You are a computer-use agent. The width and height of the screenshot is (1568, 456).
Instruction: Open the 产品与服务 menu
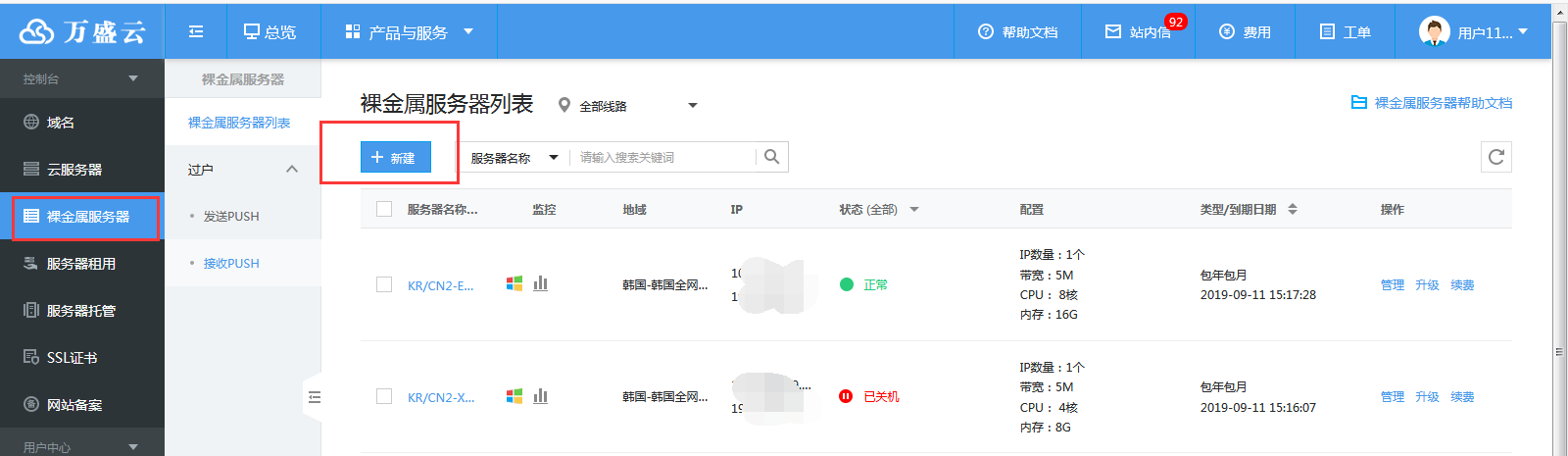pyautogui.click(x=410, y=31)
